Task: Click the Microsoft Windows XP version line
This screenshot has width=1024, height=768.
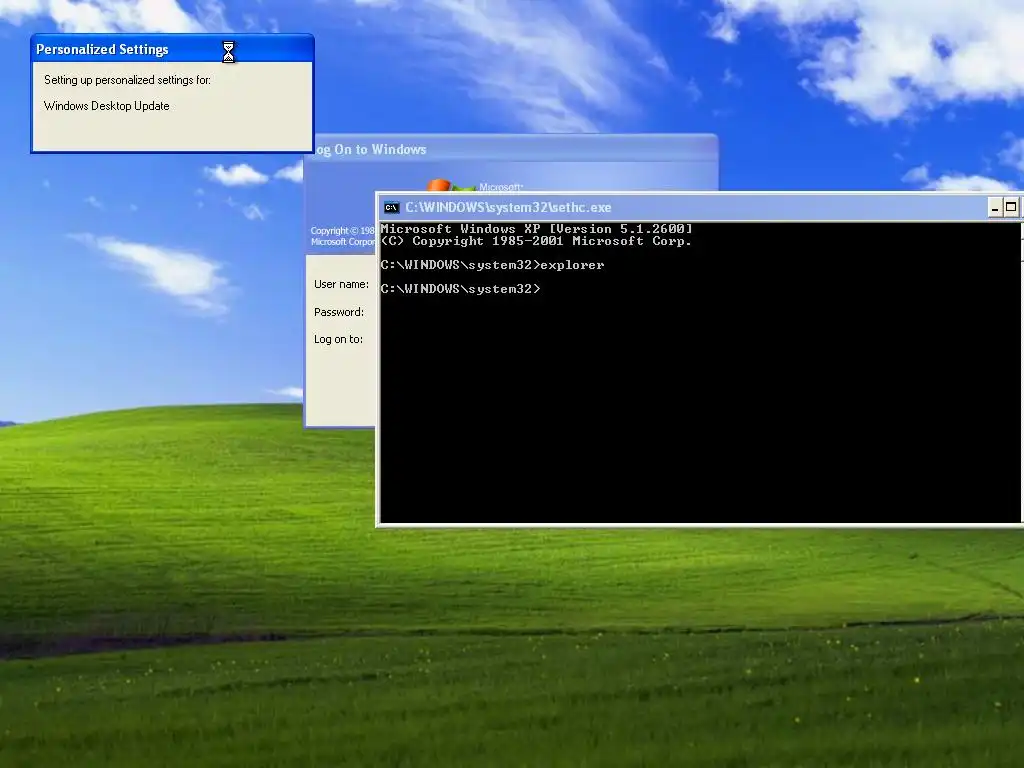Action: pos(536,229)
